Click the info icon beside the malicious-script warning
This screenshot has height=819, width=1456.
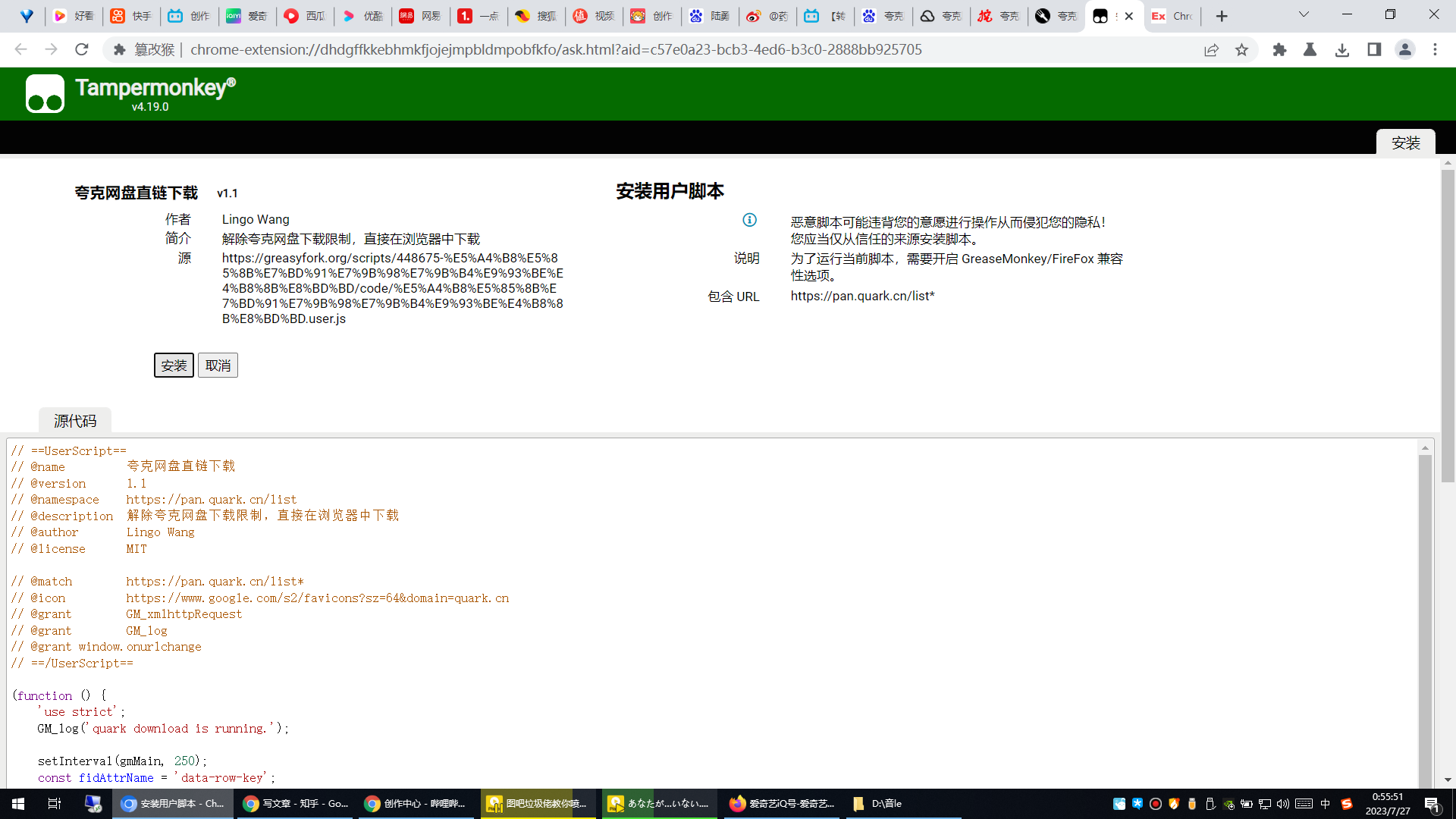pos(750,221)
